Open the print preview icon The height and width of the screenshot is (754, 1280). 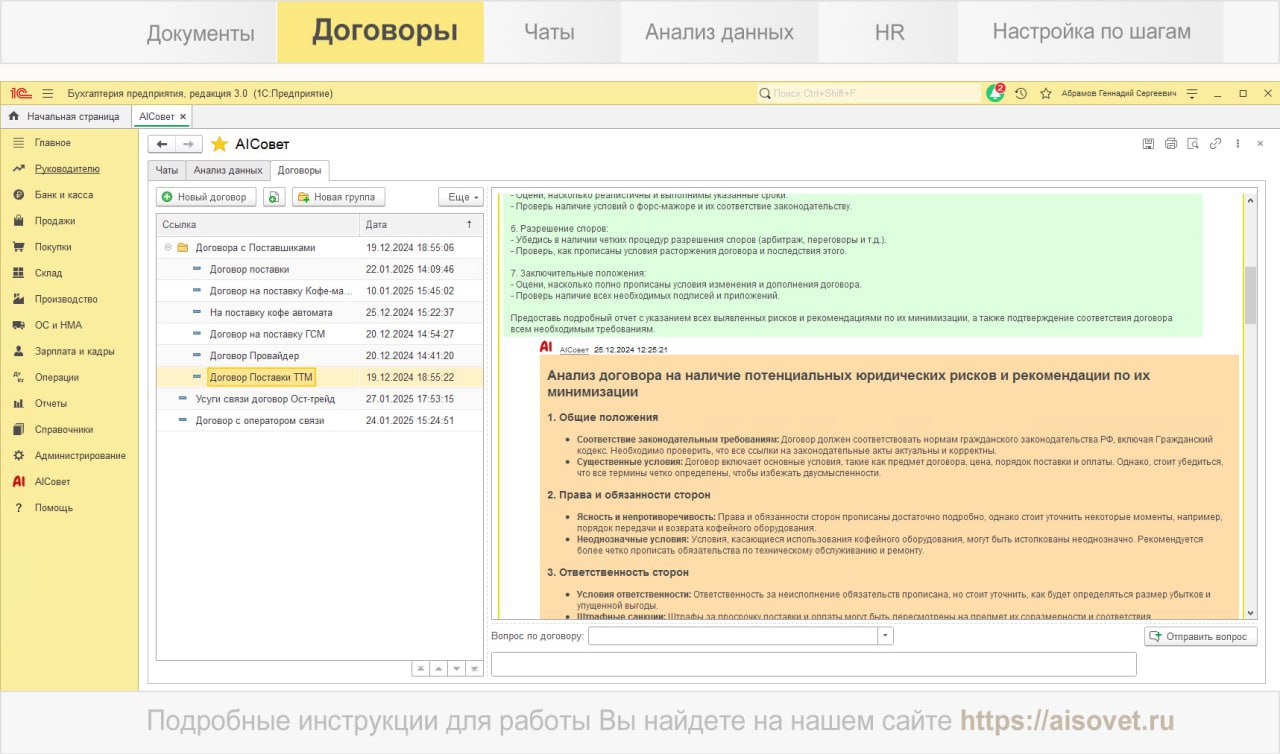tap(1193, 144)
